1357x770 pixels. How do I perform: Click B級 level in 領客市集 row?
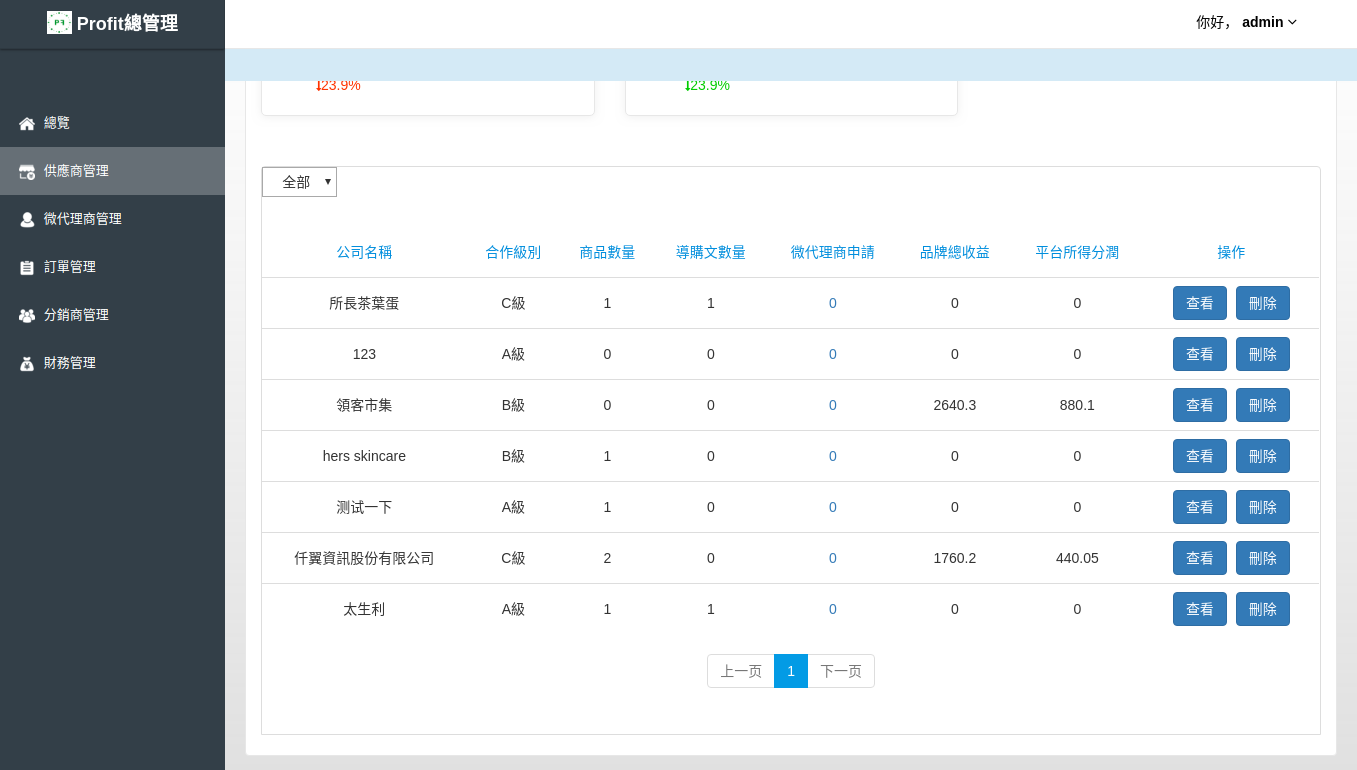click(513, 405)
